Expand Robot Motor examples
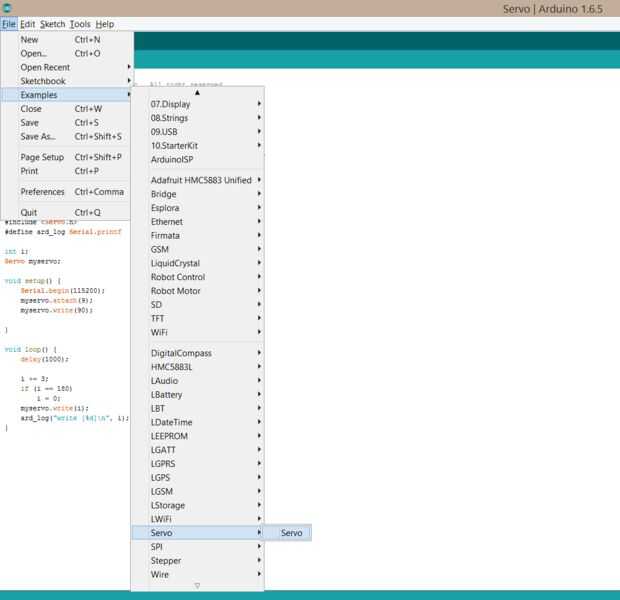The width and height of the screenshot is (620, 600). click(x=198, y=291)
